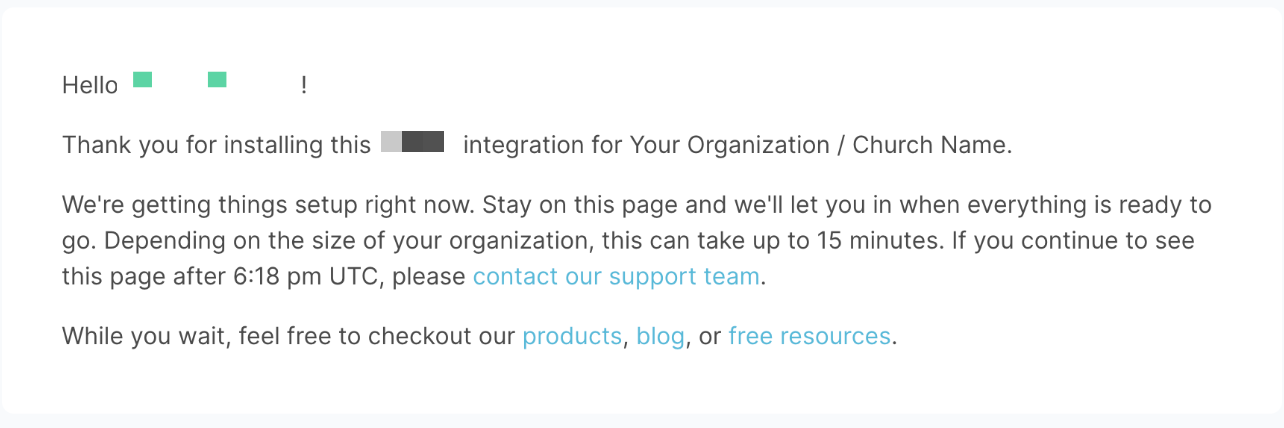Click the "While you wait" text

(145, 336)
